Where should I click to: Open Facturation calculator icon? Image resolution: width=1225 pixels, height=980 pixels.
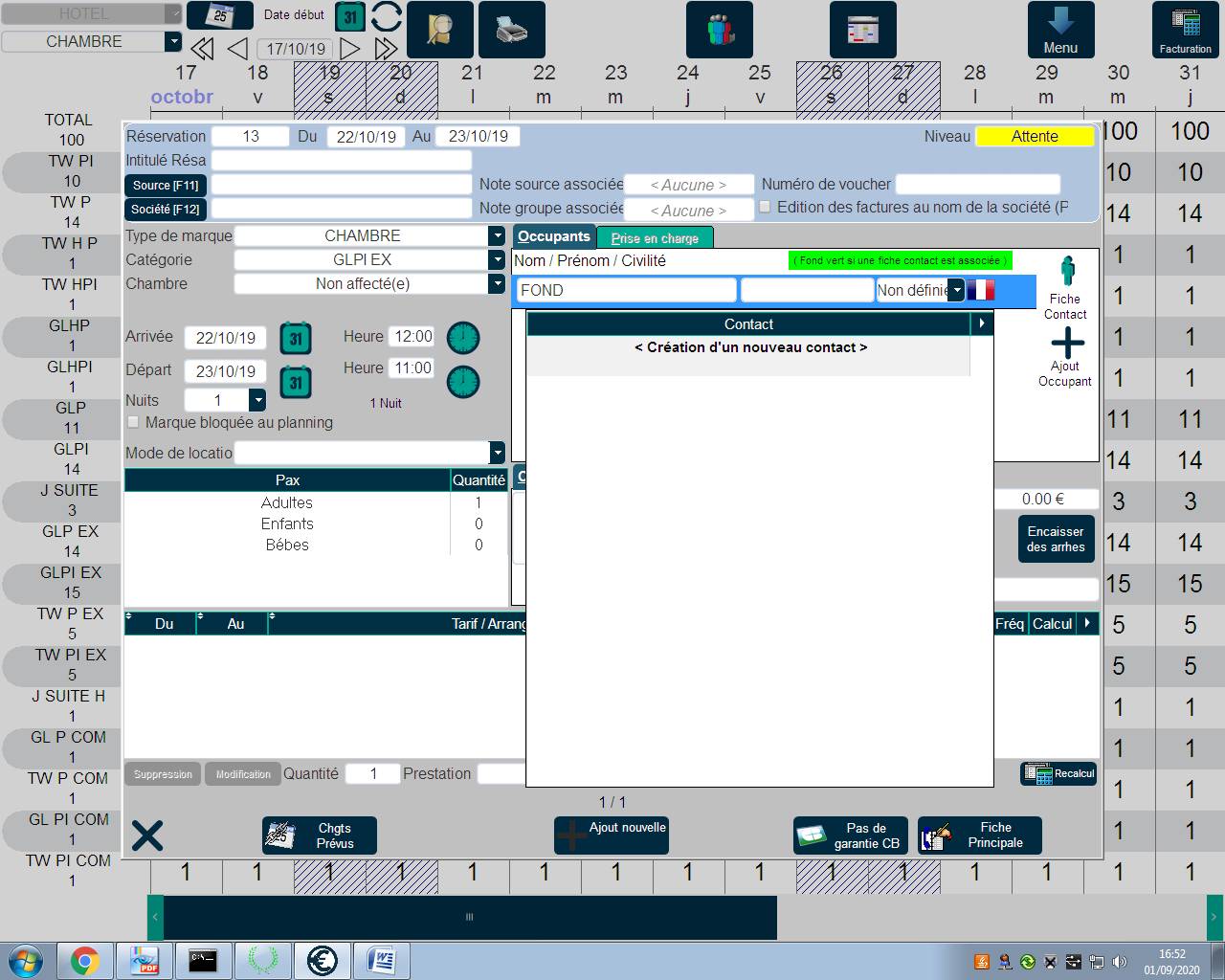point(1185,23)
